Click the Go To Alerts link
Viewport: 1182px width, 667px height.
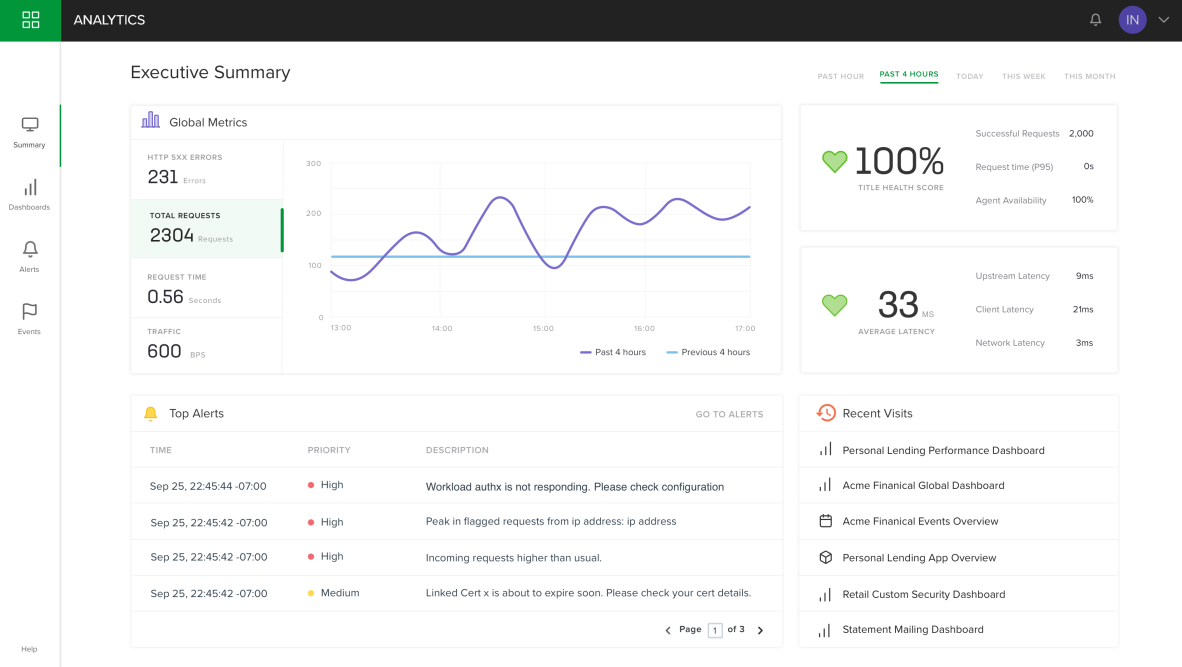click(x=729, y=415)
